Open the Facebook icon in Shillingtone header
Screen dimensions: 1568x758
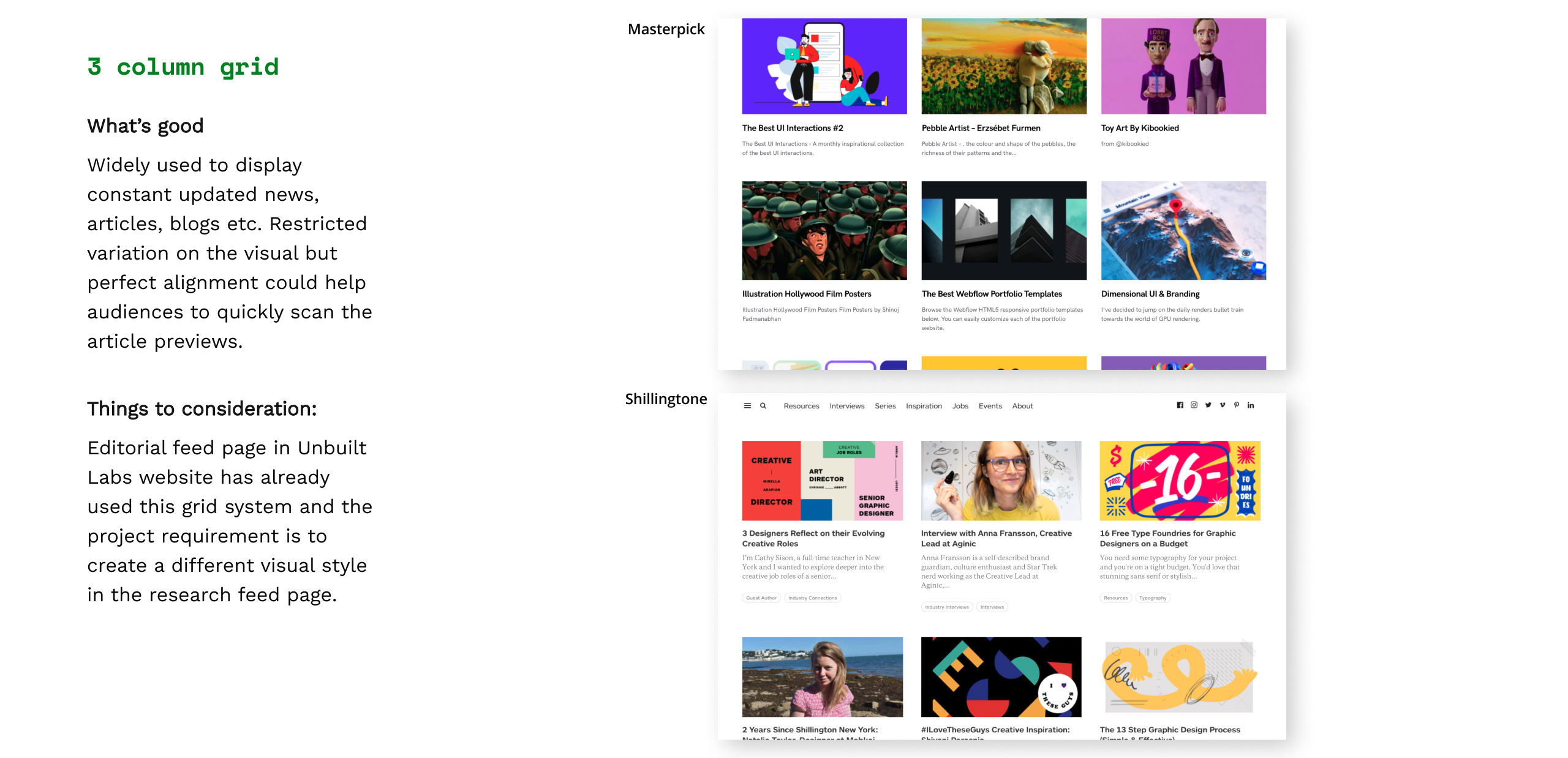click(x=1180, y=405)
